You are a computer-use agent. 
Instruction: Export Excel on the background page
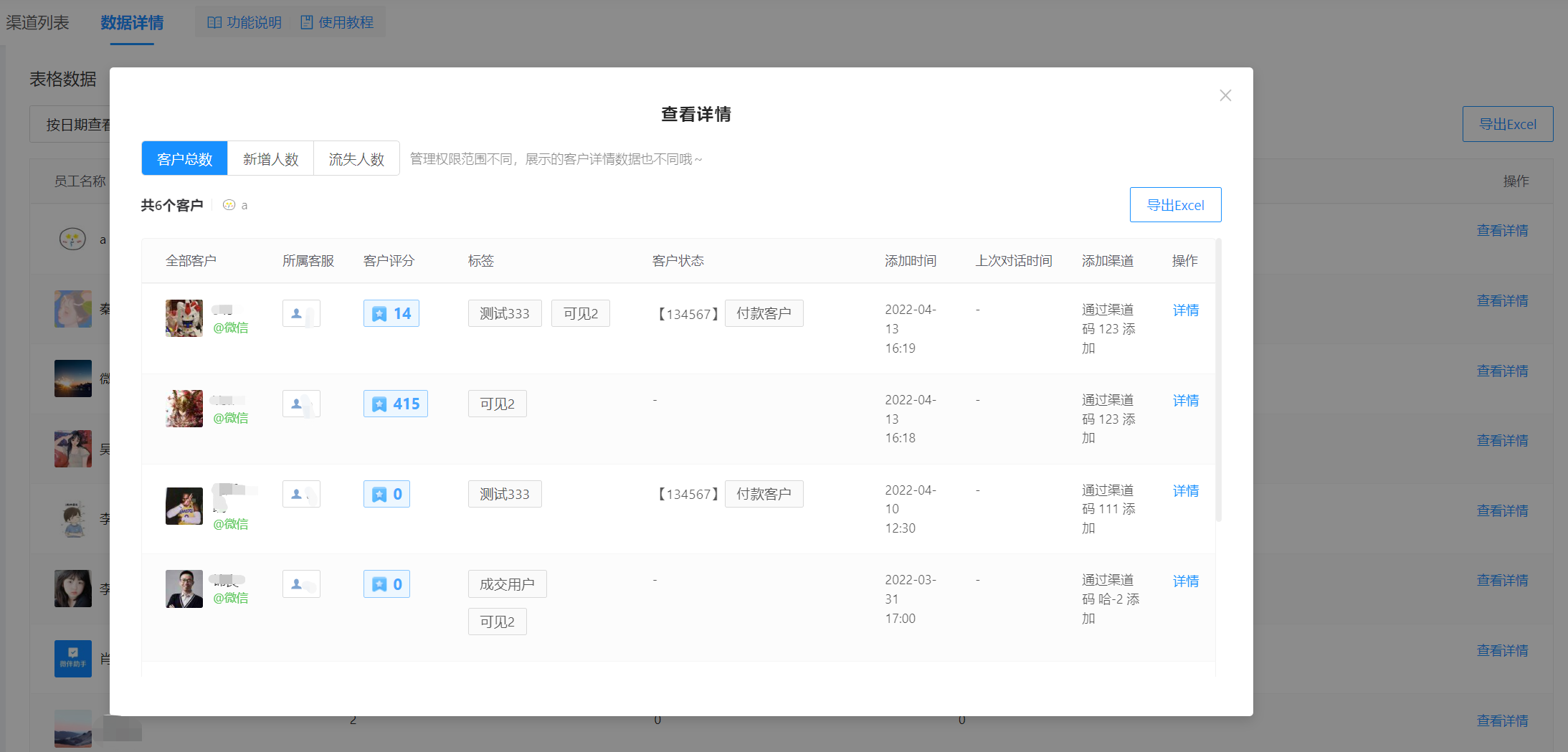(x=1508, y=124)
